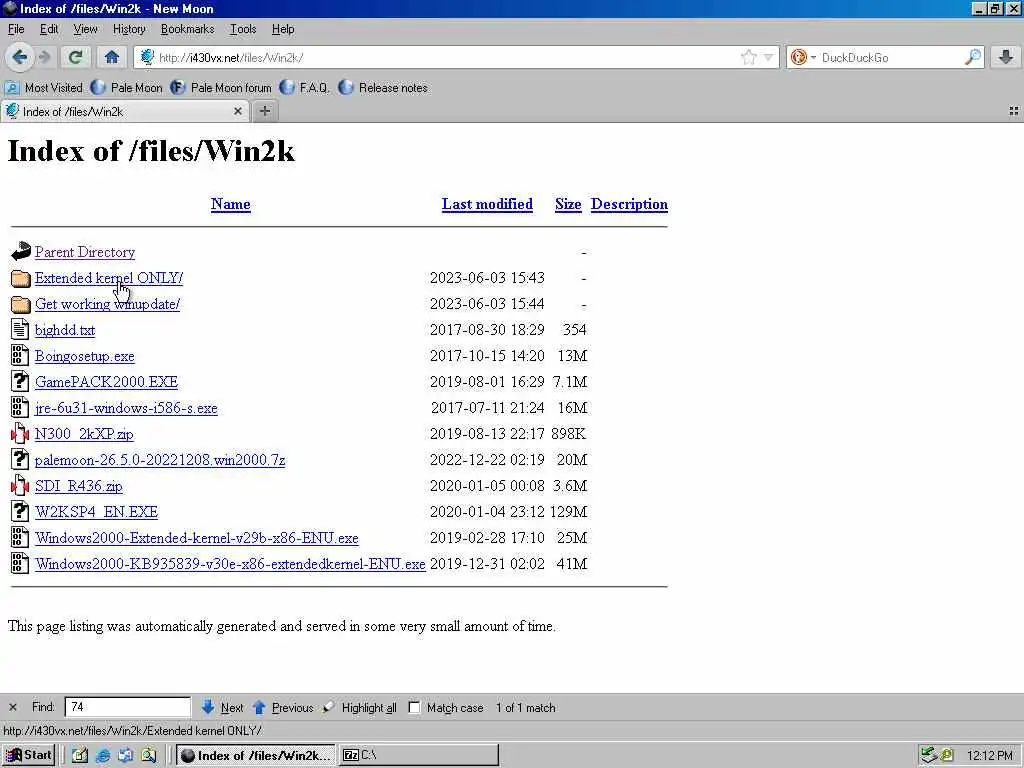Viewport: 1024px width, 768px height.
Task: Open the Bookmarks menu
Action: click(187, 29)
